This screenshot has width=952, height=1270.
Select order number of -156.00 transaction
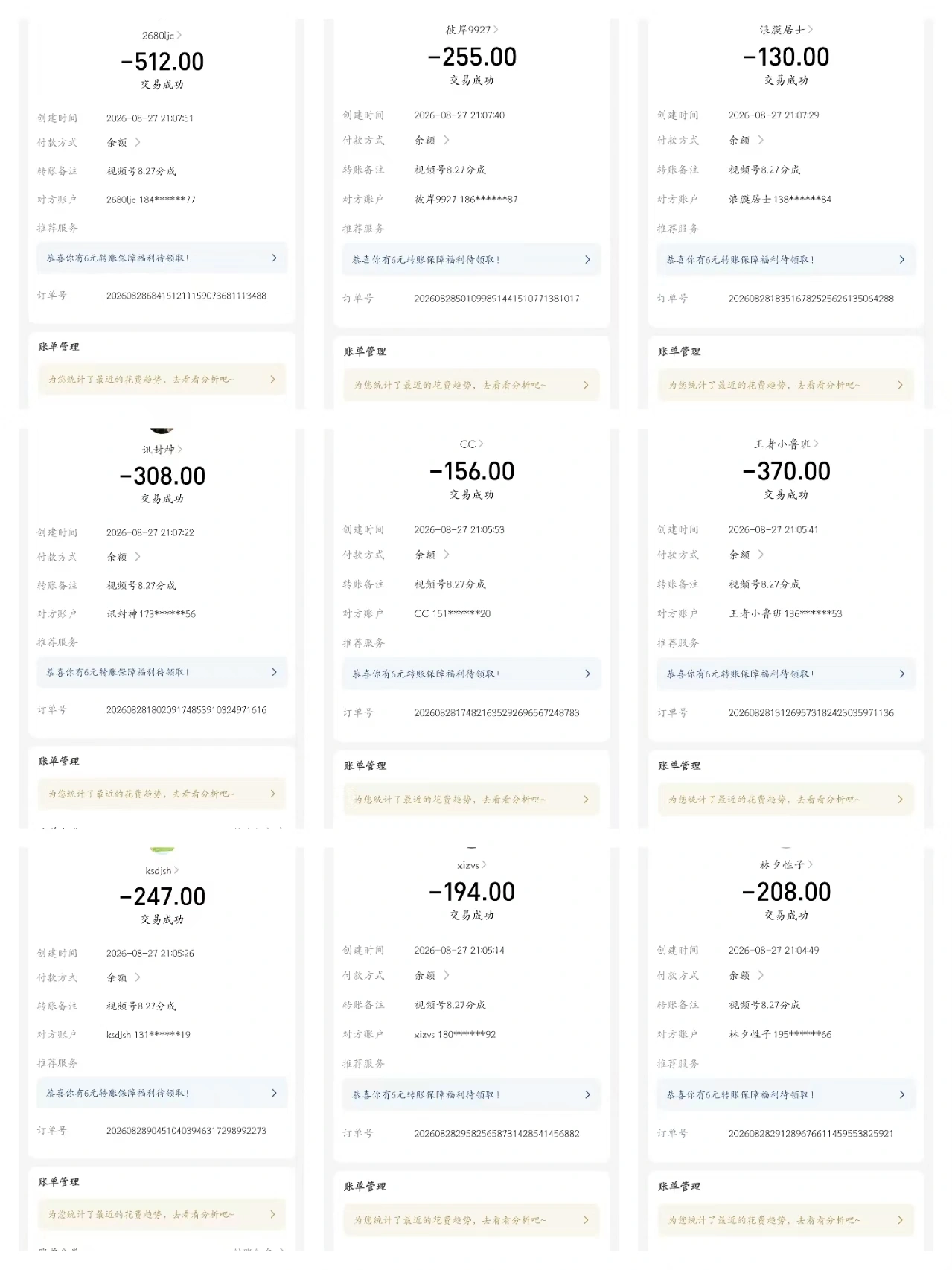496,712
